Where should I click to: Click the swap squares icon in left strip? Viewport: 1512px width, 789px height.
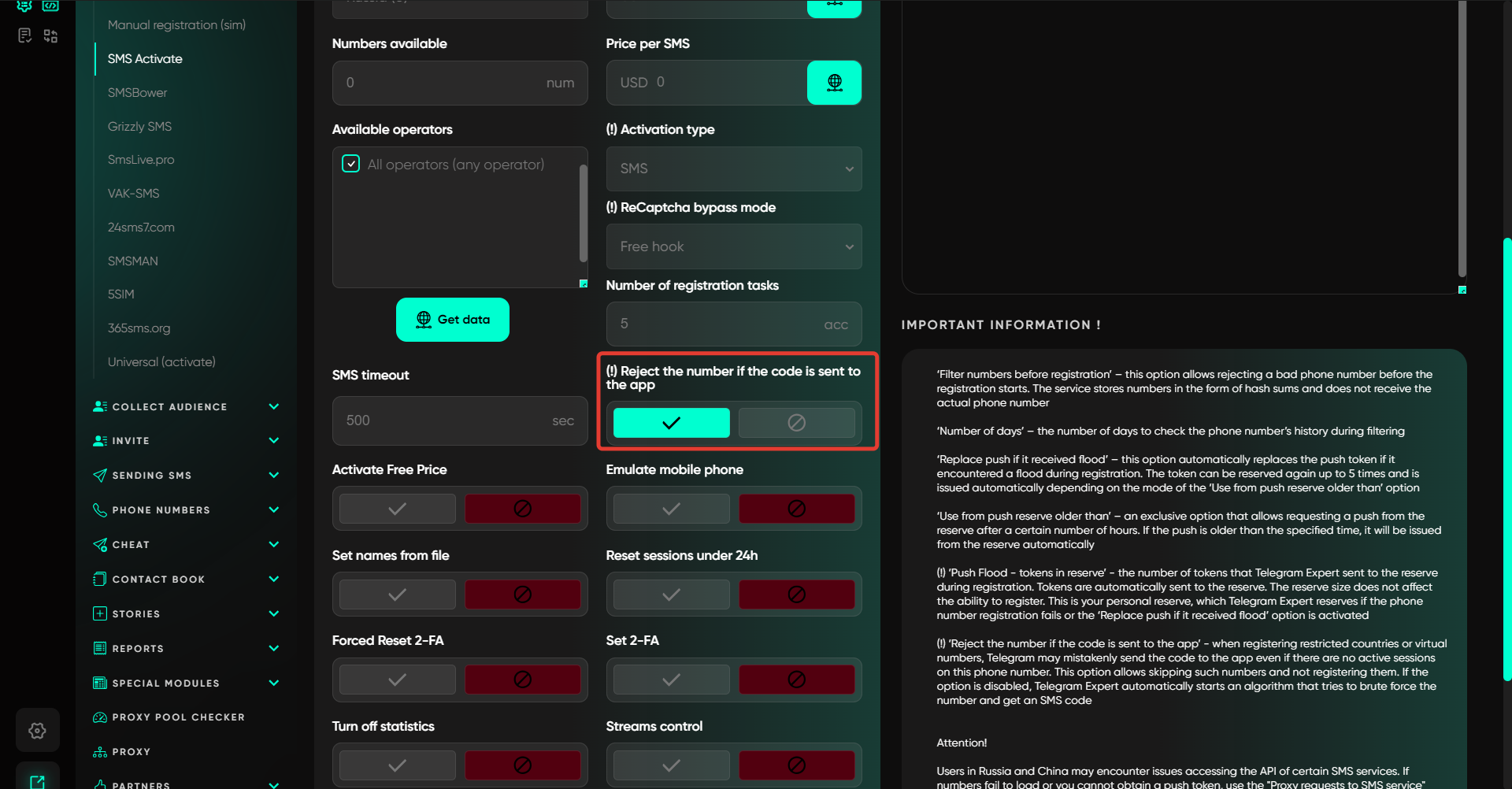coord(50,35)
